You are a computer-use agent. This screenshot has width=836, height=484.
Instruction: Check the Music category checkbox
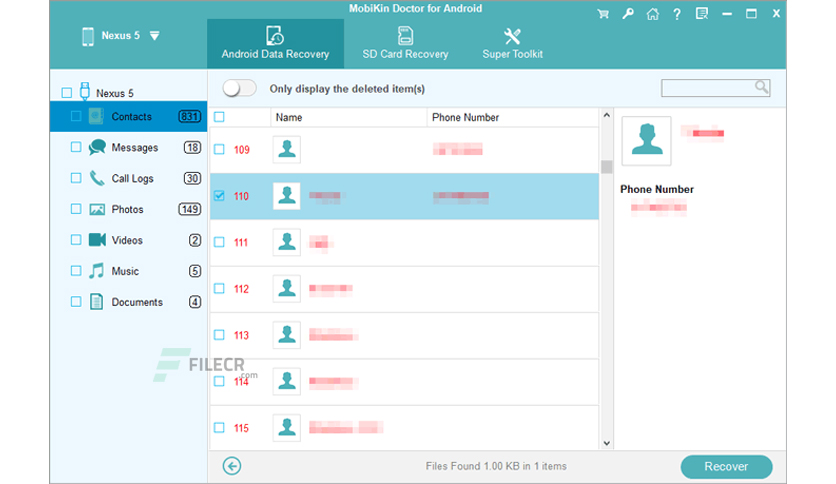pyautogui.click(x=76, y=271)
